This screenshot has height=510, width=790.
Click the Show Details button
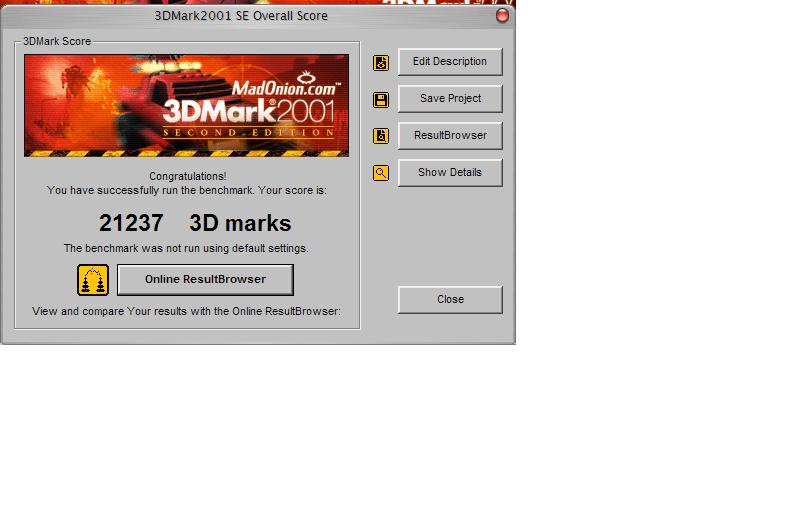coord(450,172)
